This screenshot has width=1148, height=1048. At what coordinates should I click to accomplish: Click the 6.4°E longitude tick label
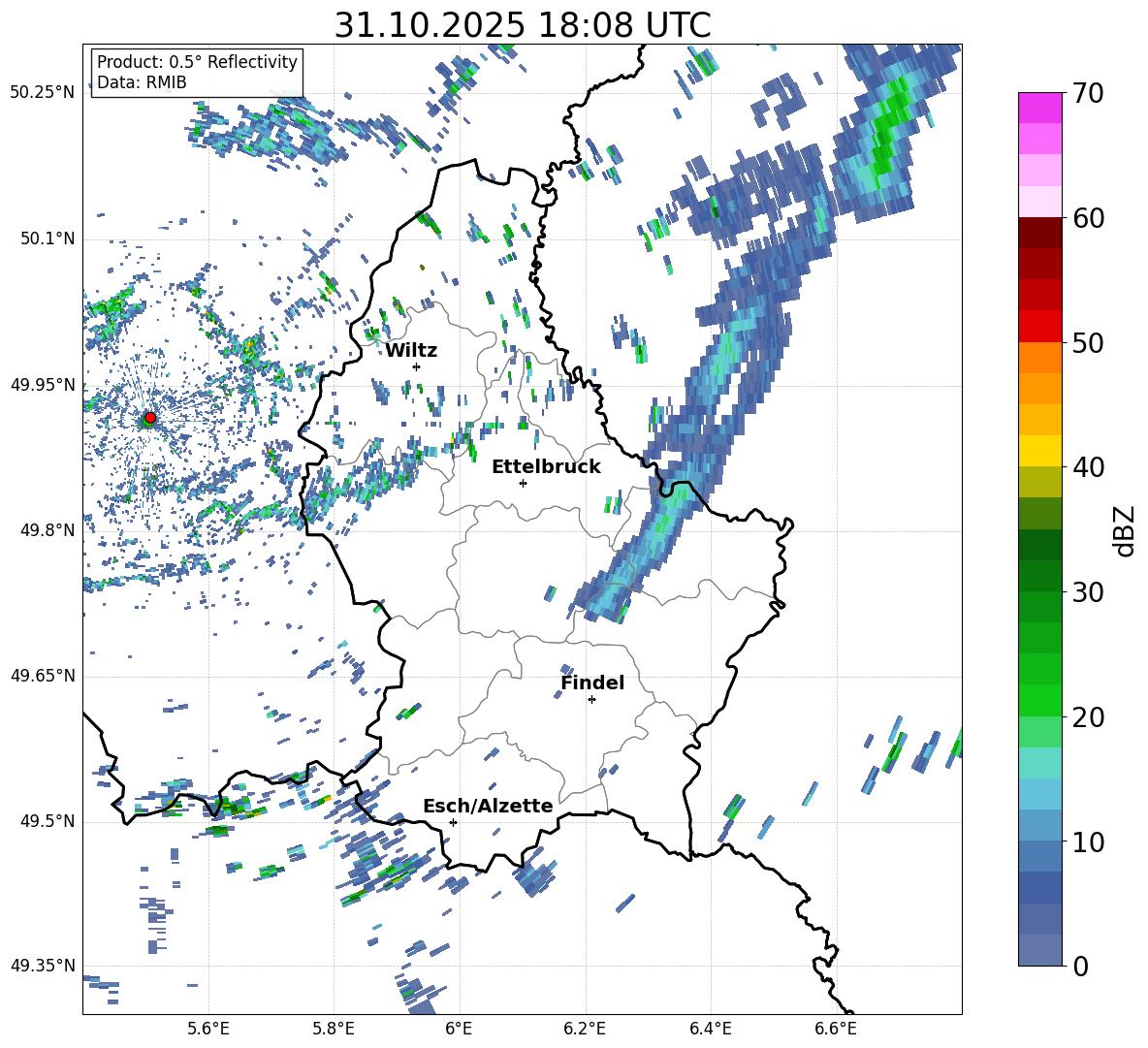pos(710,1029)
